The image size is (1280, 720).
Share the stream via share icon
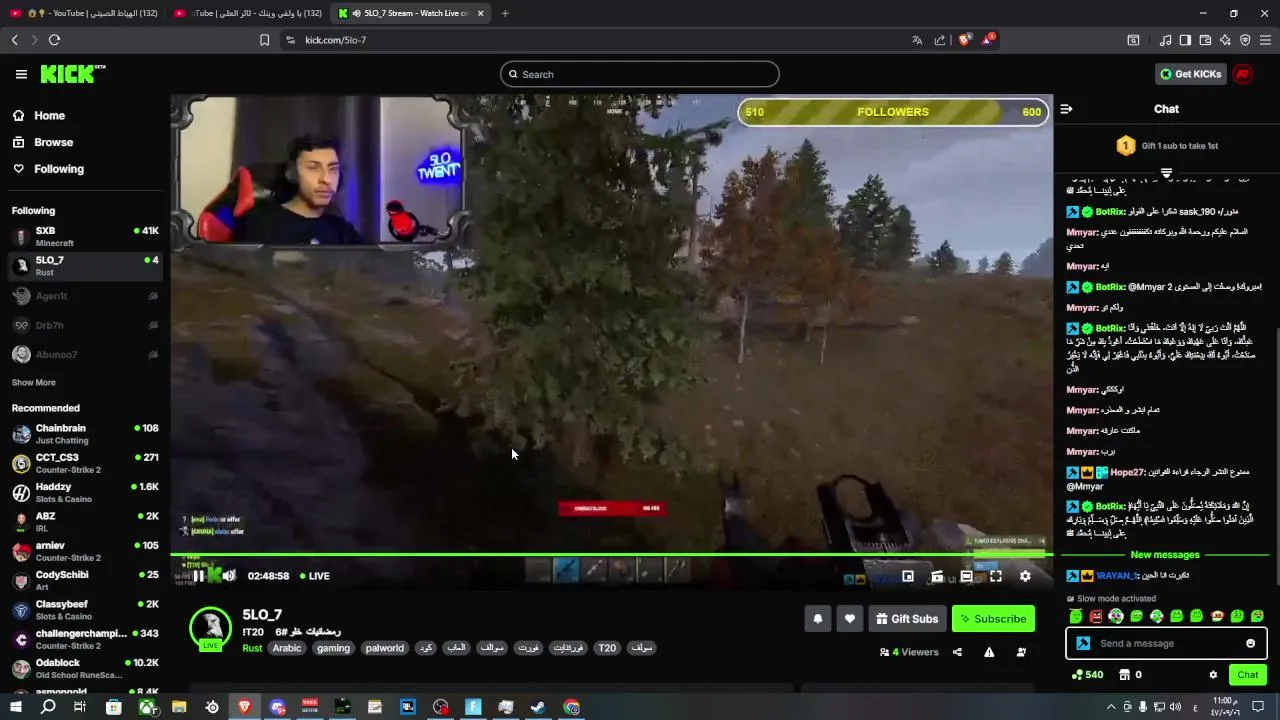(x=957, y=652)
